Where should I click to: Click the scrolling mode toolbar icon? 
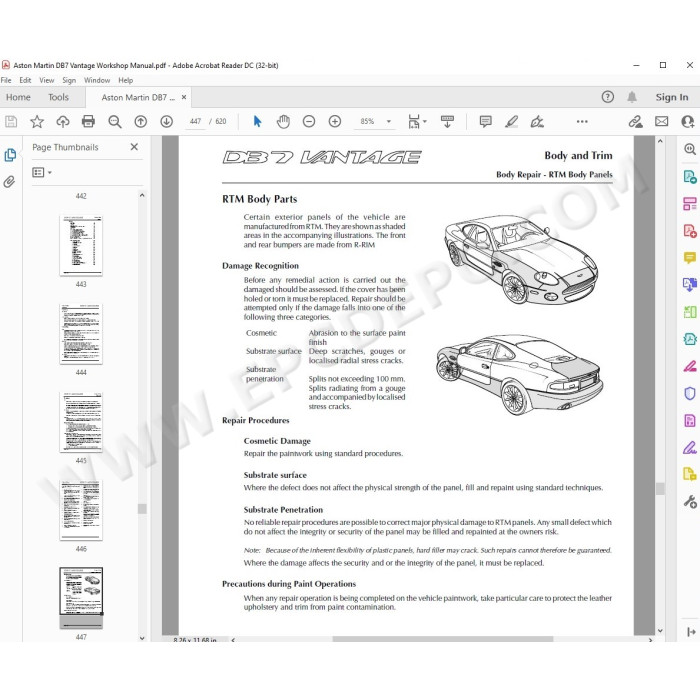447,121
